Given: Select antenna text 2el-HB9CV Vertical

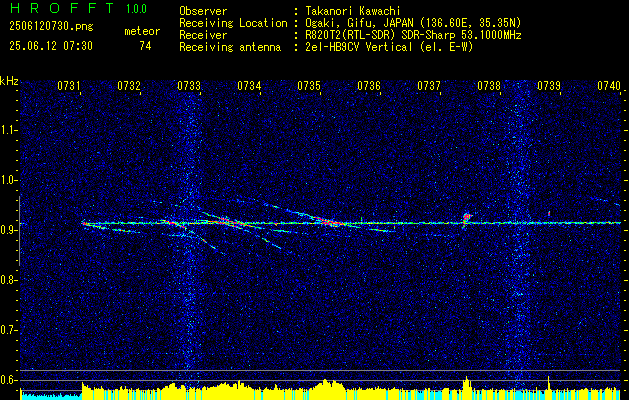Looking at the screenshot, I should (x=359, y=47).
